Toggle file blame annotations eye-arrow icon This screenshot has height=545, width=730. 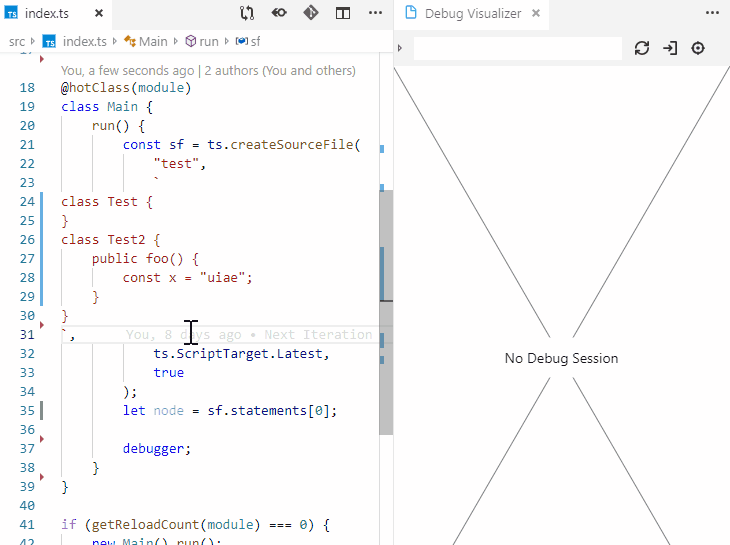[x=279, y=13]
